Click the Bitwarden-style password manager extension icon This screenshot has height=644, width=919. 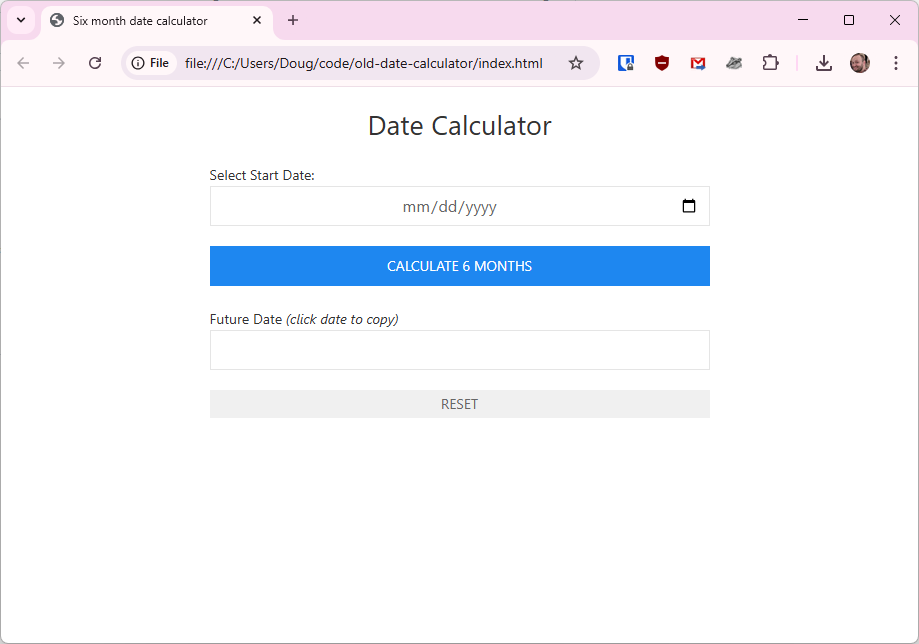point(626,63)
